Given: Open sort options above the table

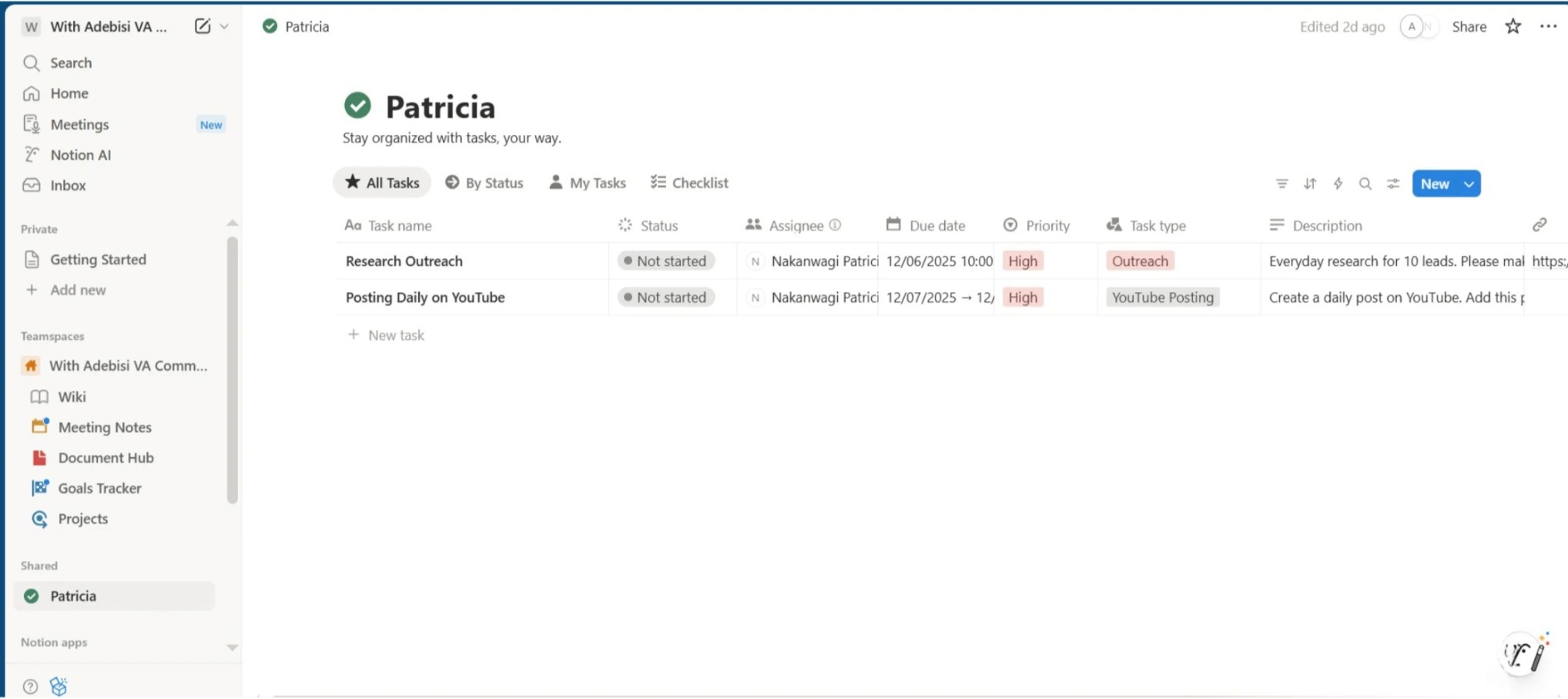Looking at the screenshot, I should (1310, 183).
